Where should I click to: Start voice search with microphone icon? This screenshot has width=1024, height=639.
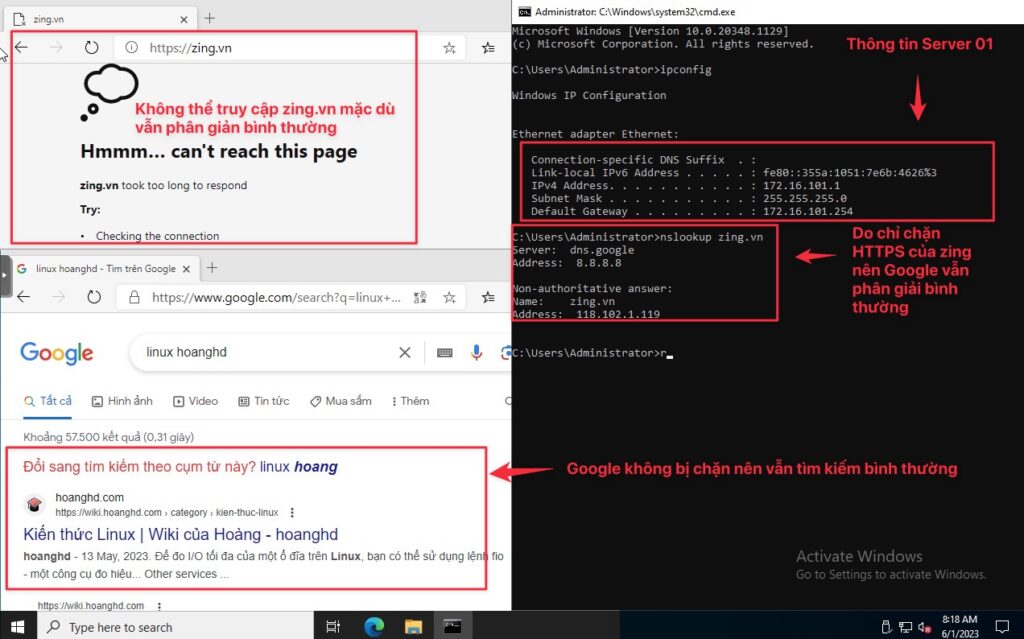(477, 353)
